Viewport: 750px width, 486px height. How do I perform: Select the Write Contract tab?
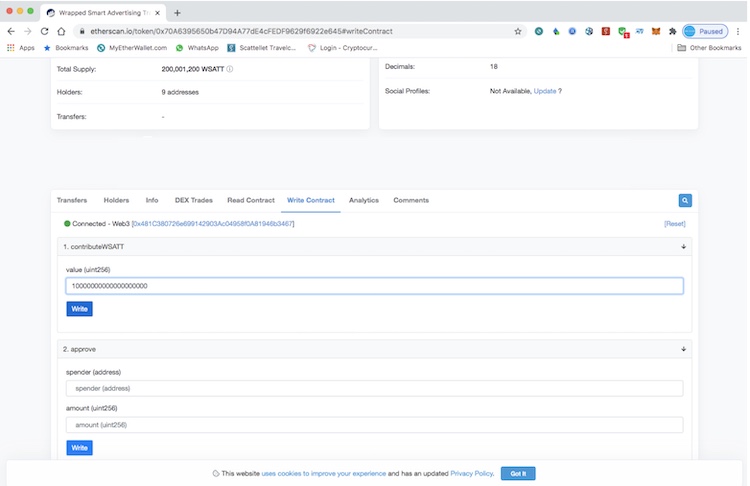[311, 200]
